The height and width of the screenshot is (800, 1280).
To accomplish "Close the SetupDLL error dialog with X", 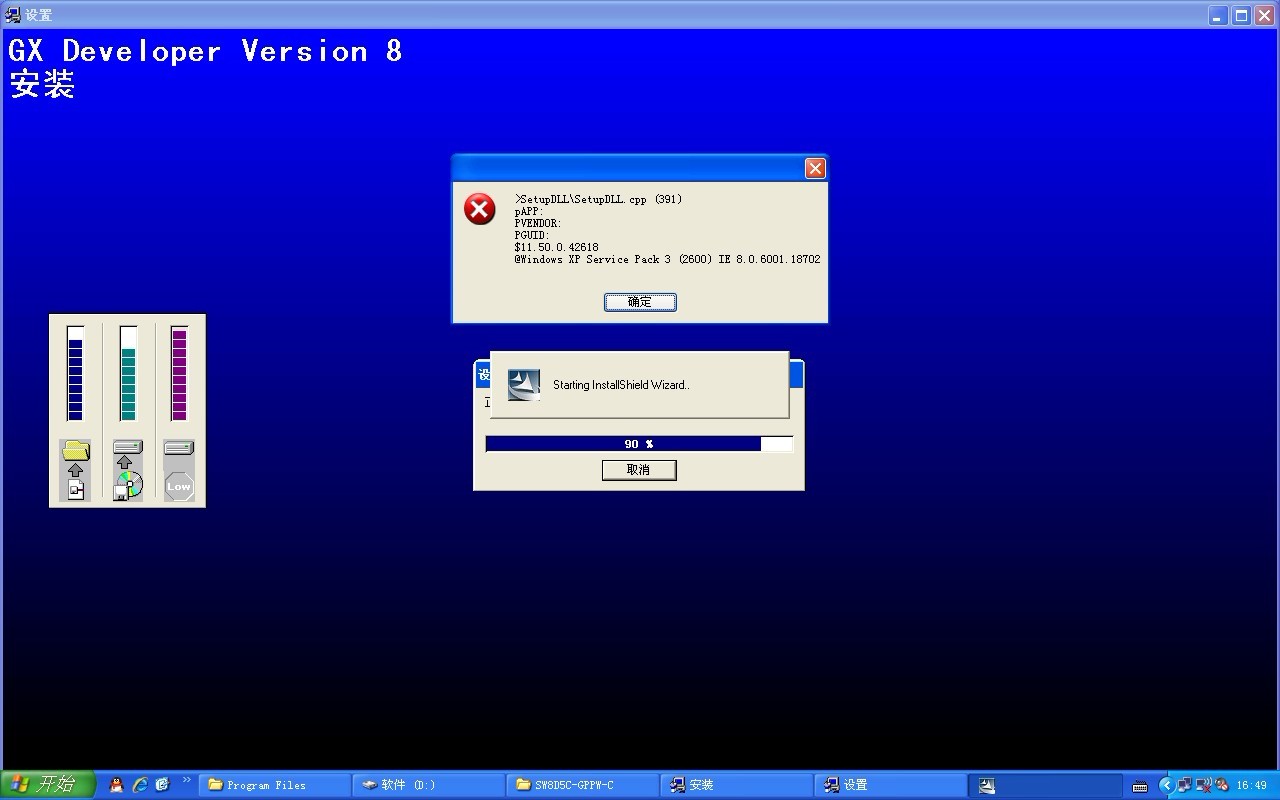I will [x=815, y=169].
